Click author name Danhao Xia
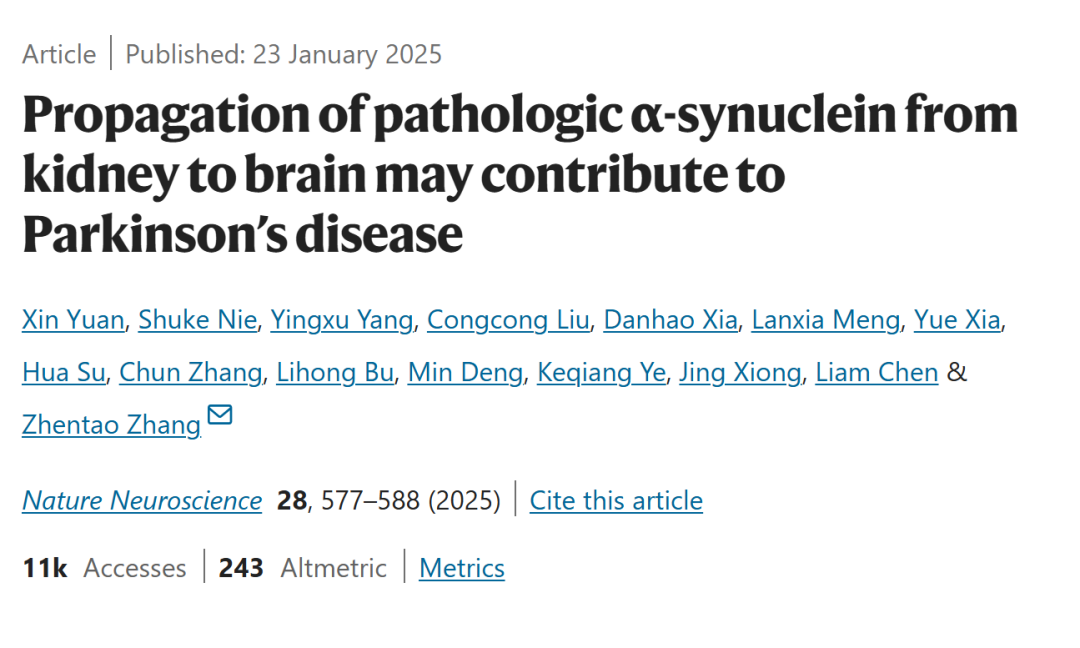Screen dimensions: 1080x648 pyautogui.click(x=670, y=320)
